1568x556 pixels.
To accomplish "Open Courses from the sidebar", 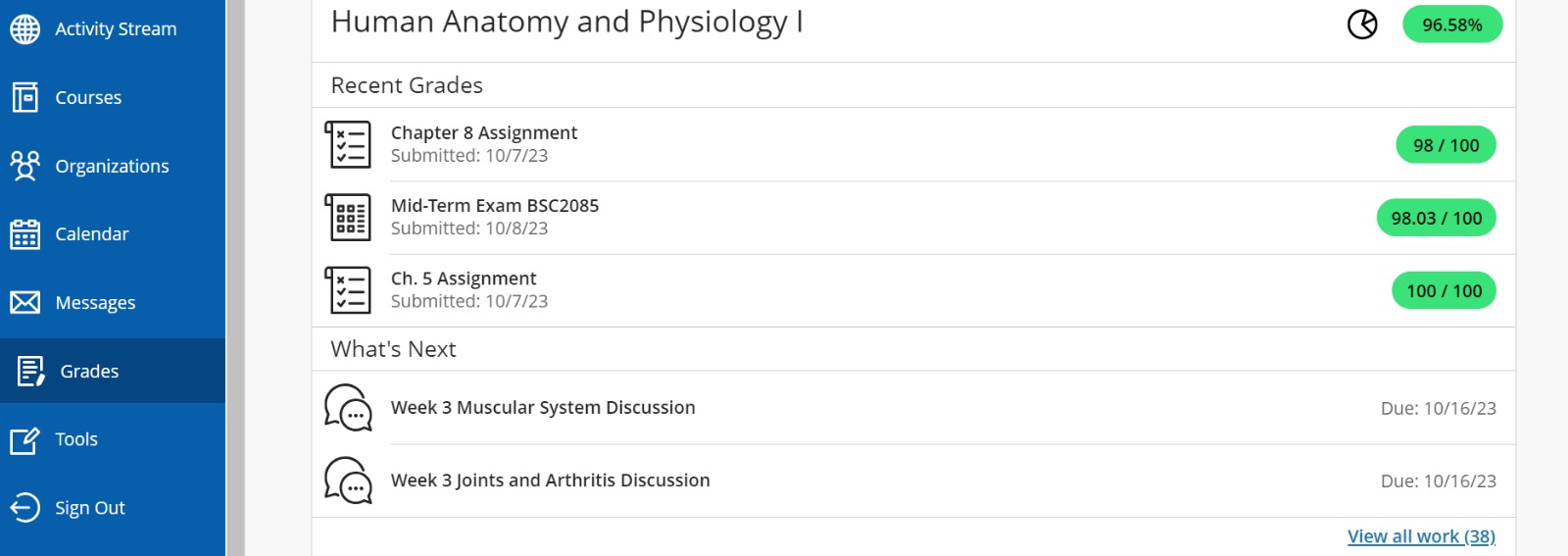I will click(88, 98).
